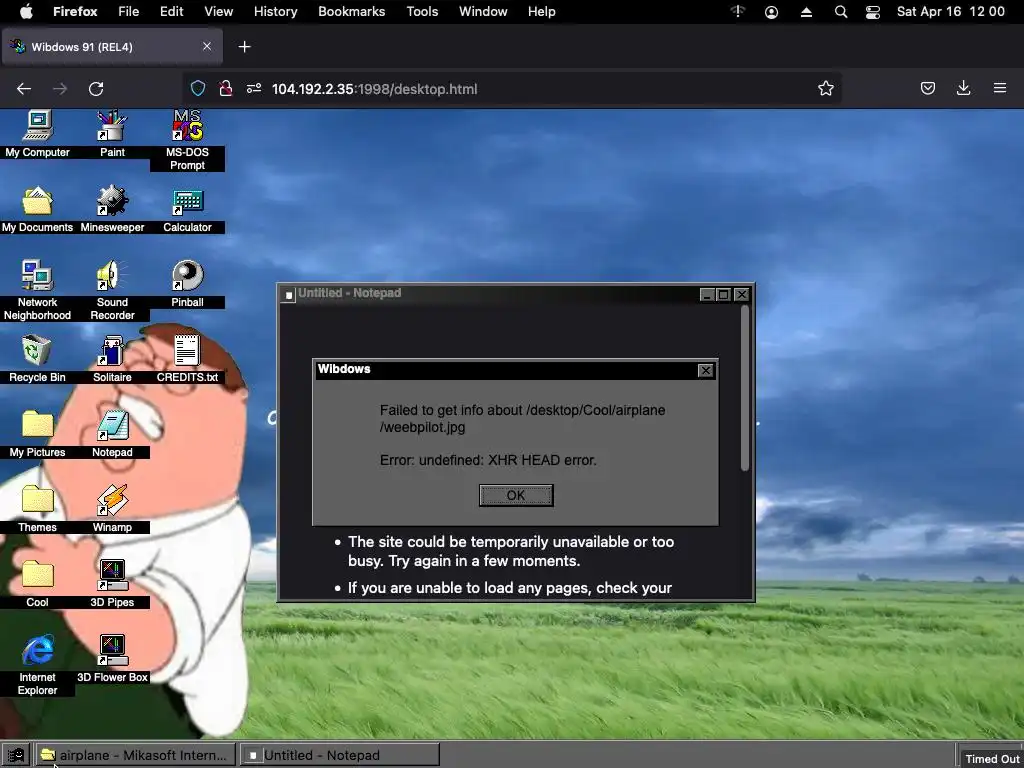Open the Edit menu
Viewport: 1024px width, 768px height.
coord(172,12)
